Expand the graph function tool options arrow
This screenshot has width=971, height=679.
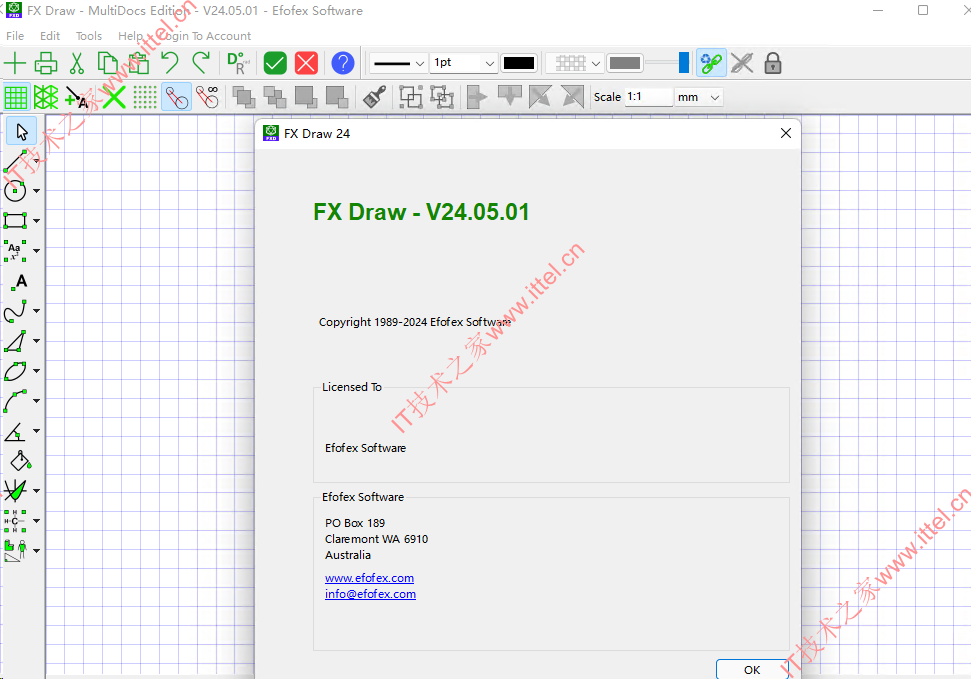tap(37, 491)
